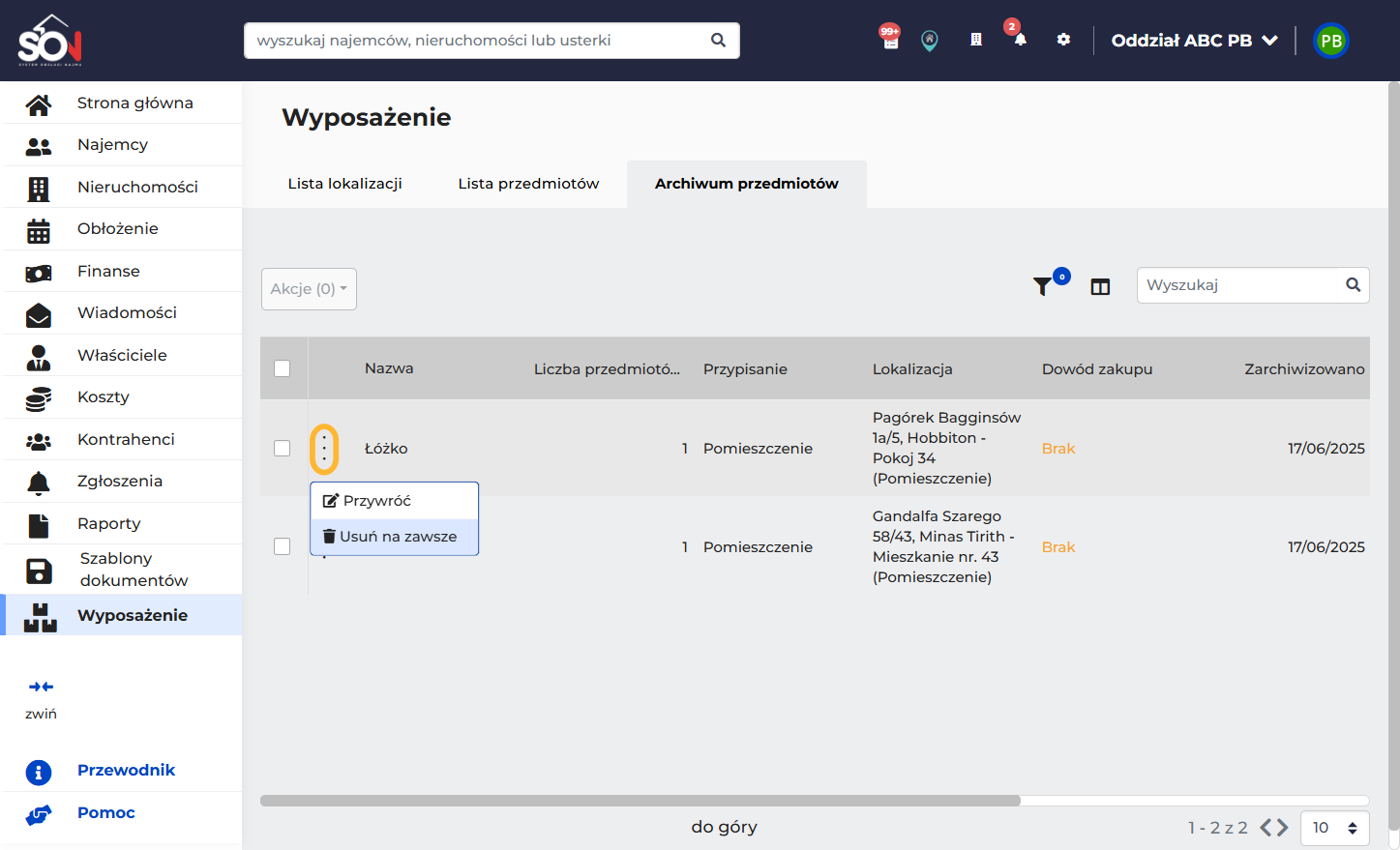Click the do góry link at the bottom
The width and height of the screenshot is (1400, 850).
tap(725, 827)
